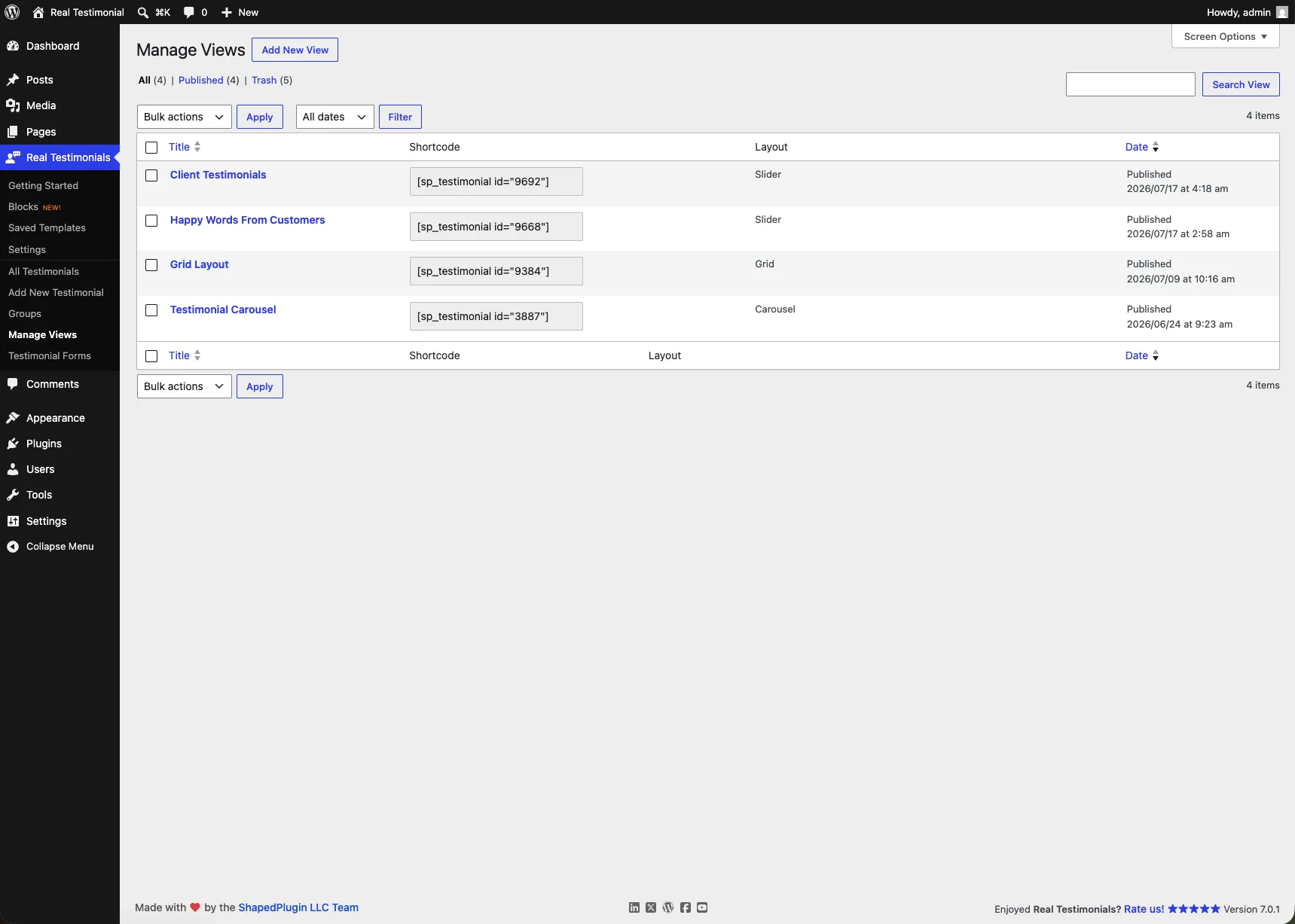Click the plus icon next to New
This screenshot has width=1295, height=924.
[x=226, y=12]
